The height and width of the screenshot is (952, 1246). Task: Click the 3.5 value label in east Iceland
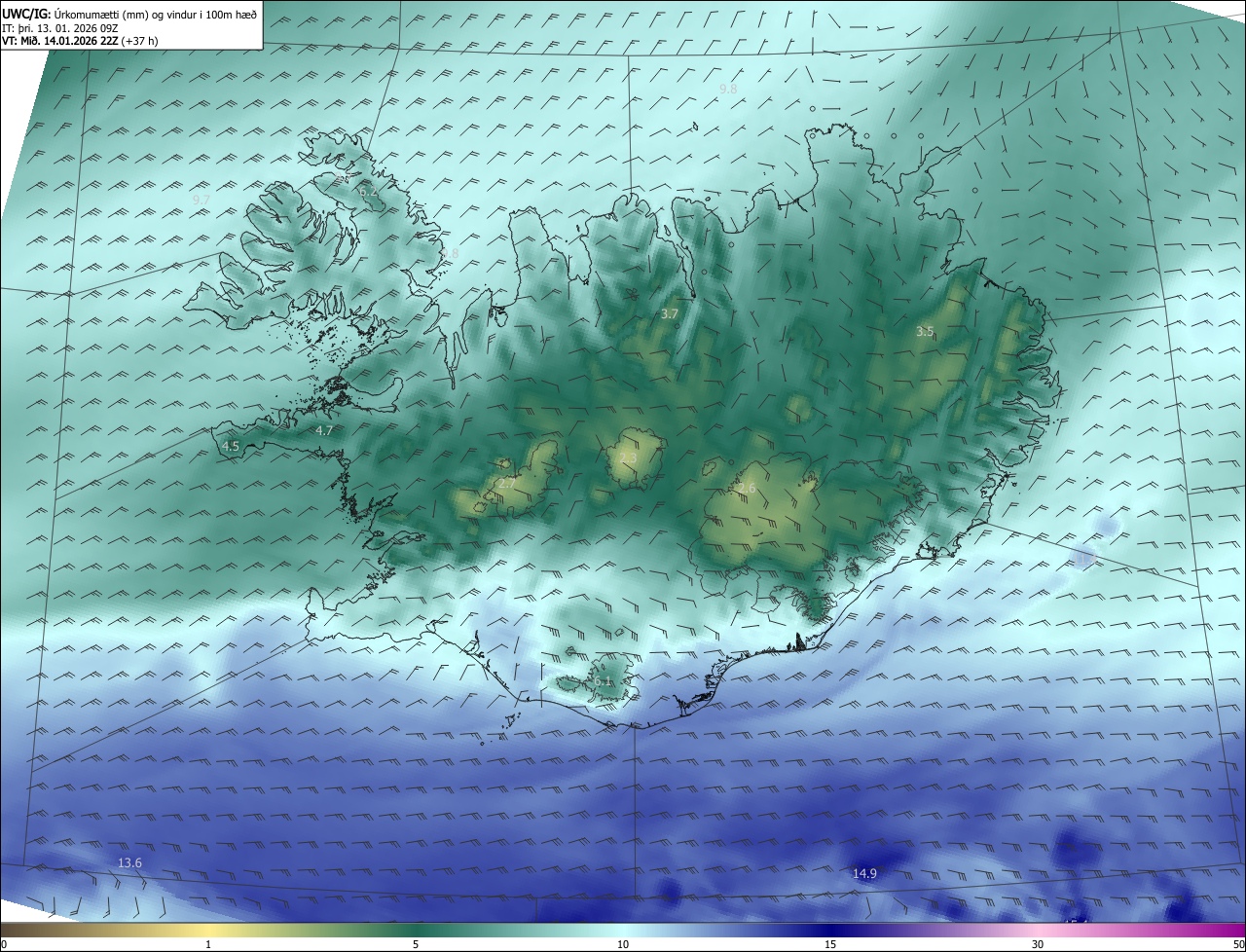[925, 332]
